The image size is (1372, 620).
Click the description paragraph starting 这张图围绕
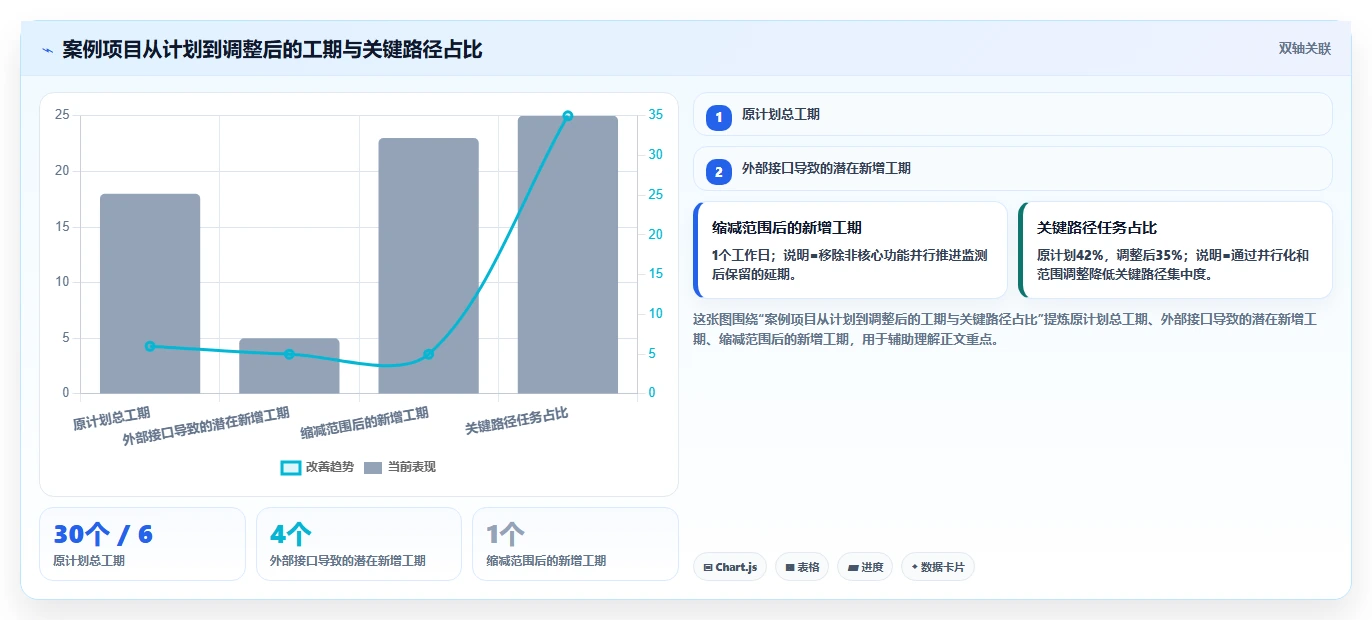point(1005,329)
